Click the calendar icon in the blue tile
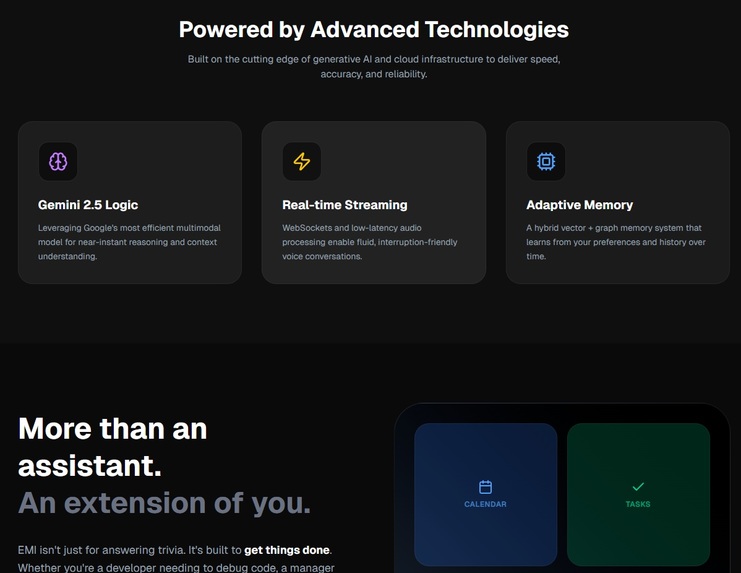741x573 pixels. click(485, 487)
